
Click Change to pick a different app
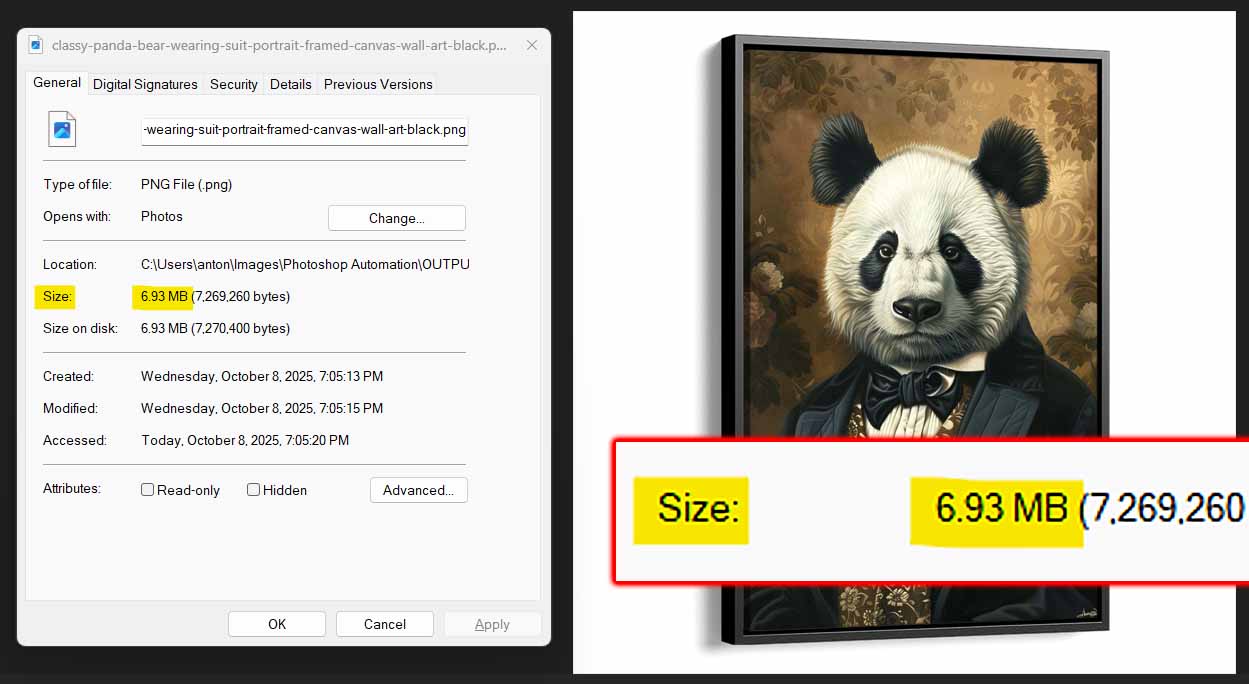[396, 217]
